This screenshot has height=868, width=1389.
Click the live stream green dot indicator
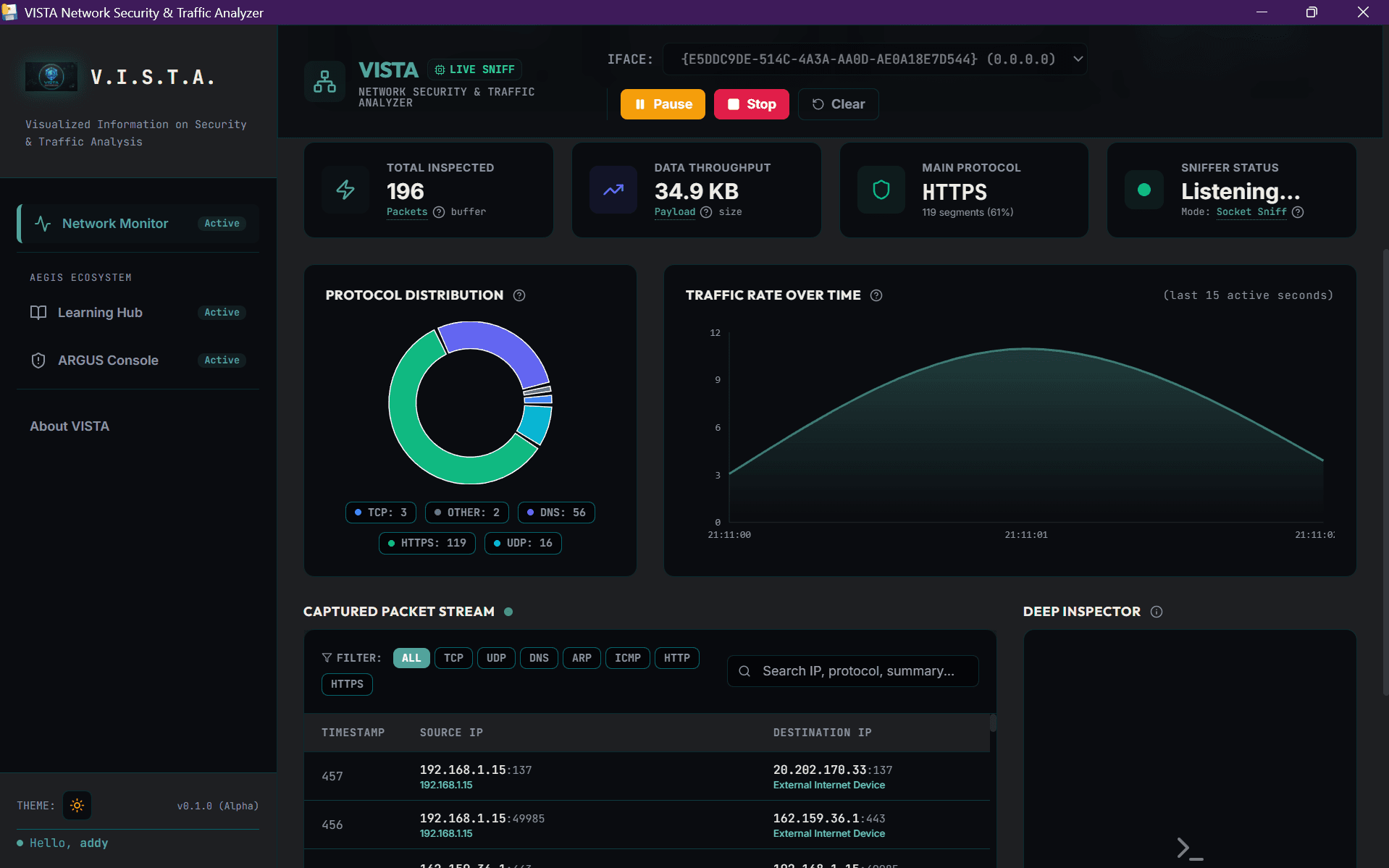tap(508, 612)
